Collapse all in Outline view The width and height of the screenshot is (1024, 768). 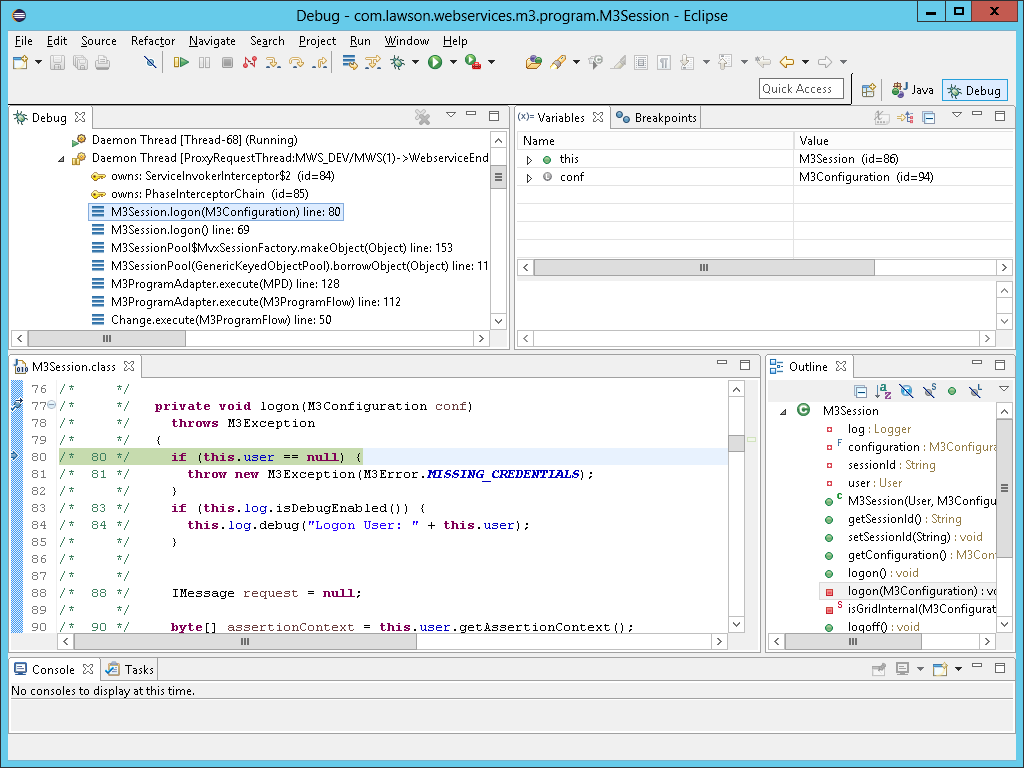[x=860, y=391]
